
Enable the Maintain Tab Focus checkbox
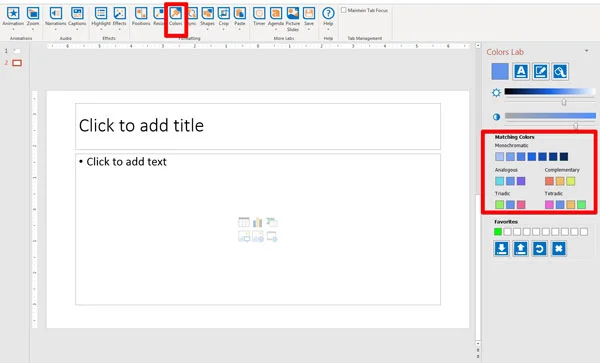click(344, 10)
